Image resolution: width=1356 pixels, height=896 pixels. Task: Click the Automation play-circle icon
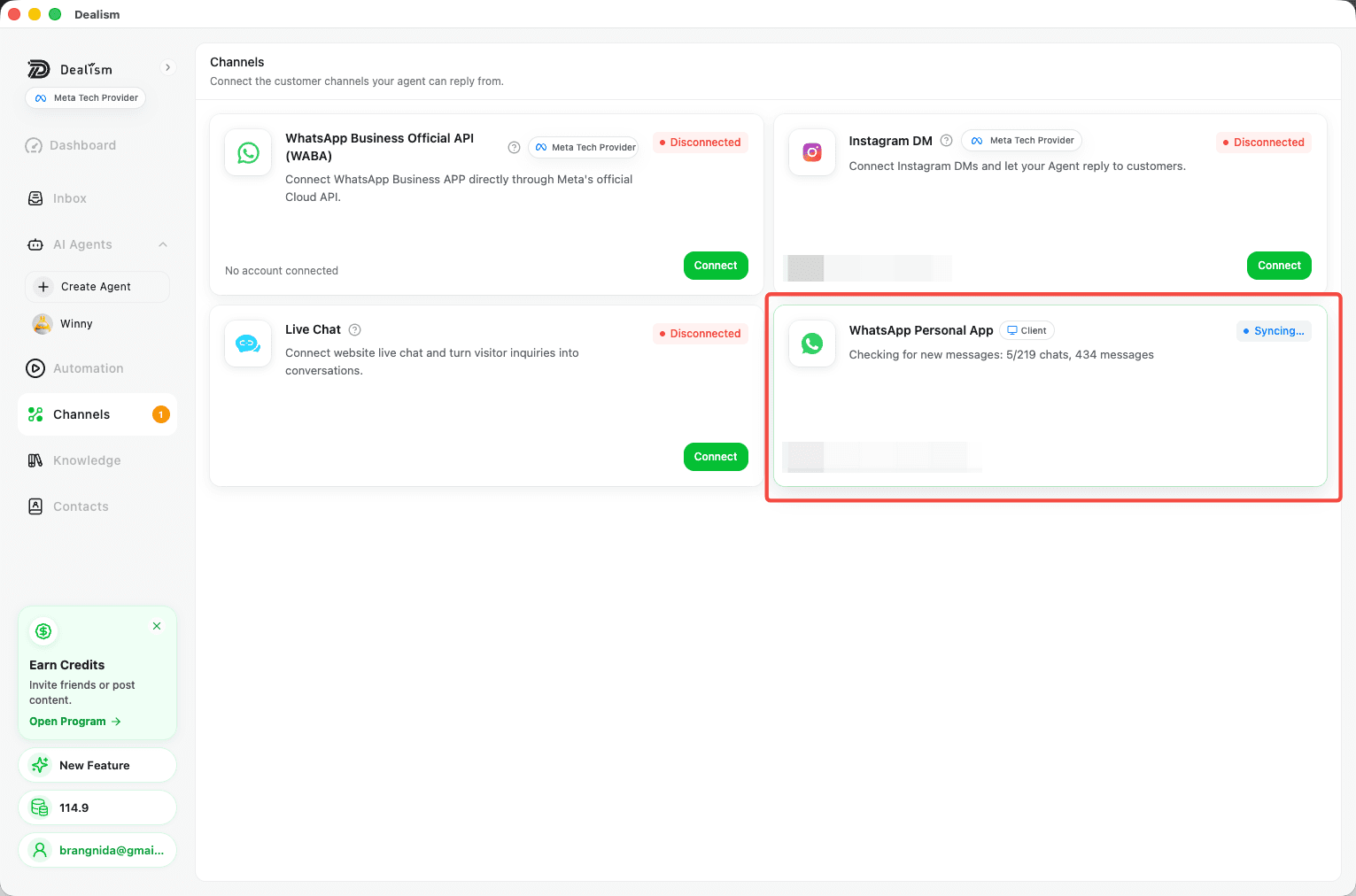coord(35,368)
